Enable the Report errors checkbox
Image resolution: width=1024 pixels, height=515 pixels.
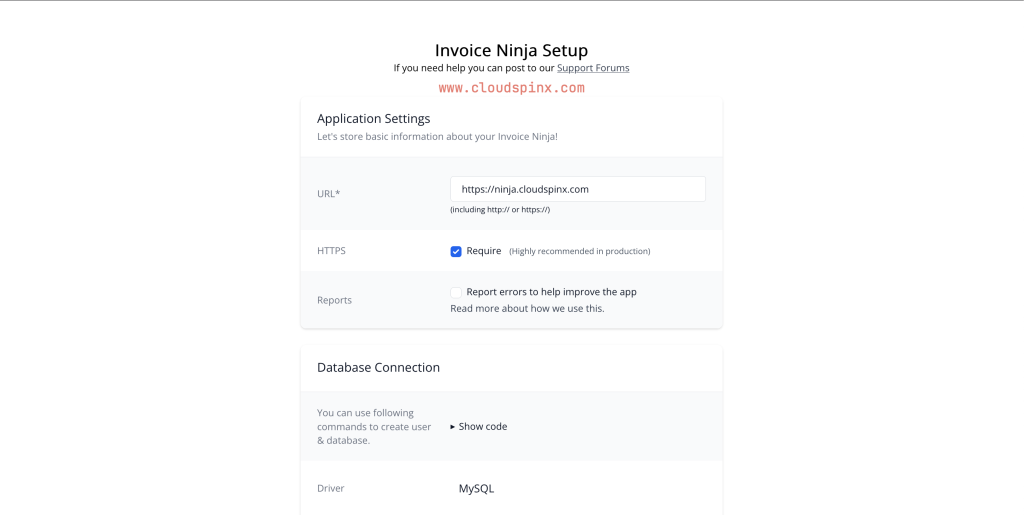(456, 292)
